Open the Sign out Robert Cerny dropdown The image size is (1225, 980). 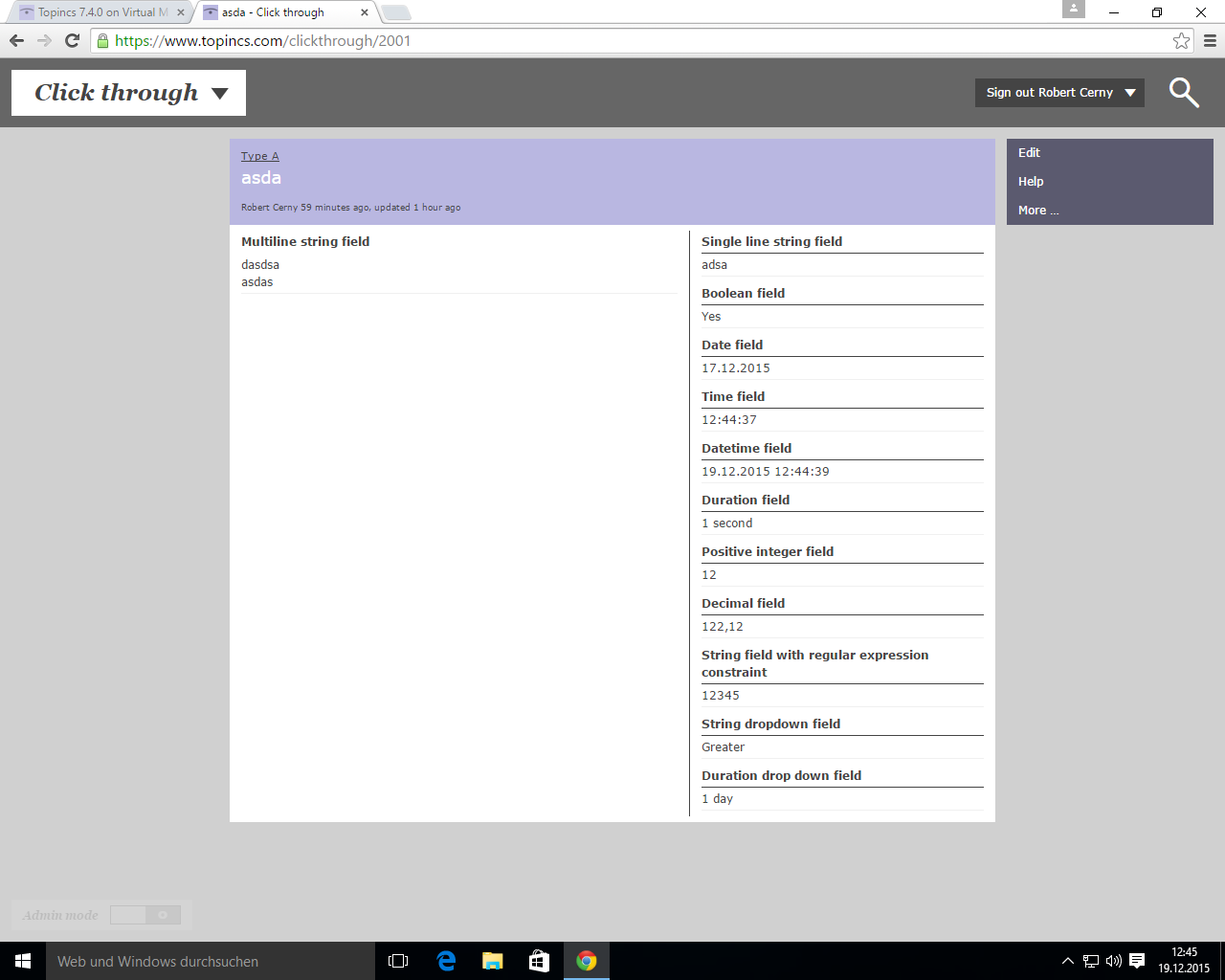1059,93
